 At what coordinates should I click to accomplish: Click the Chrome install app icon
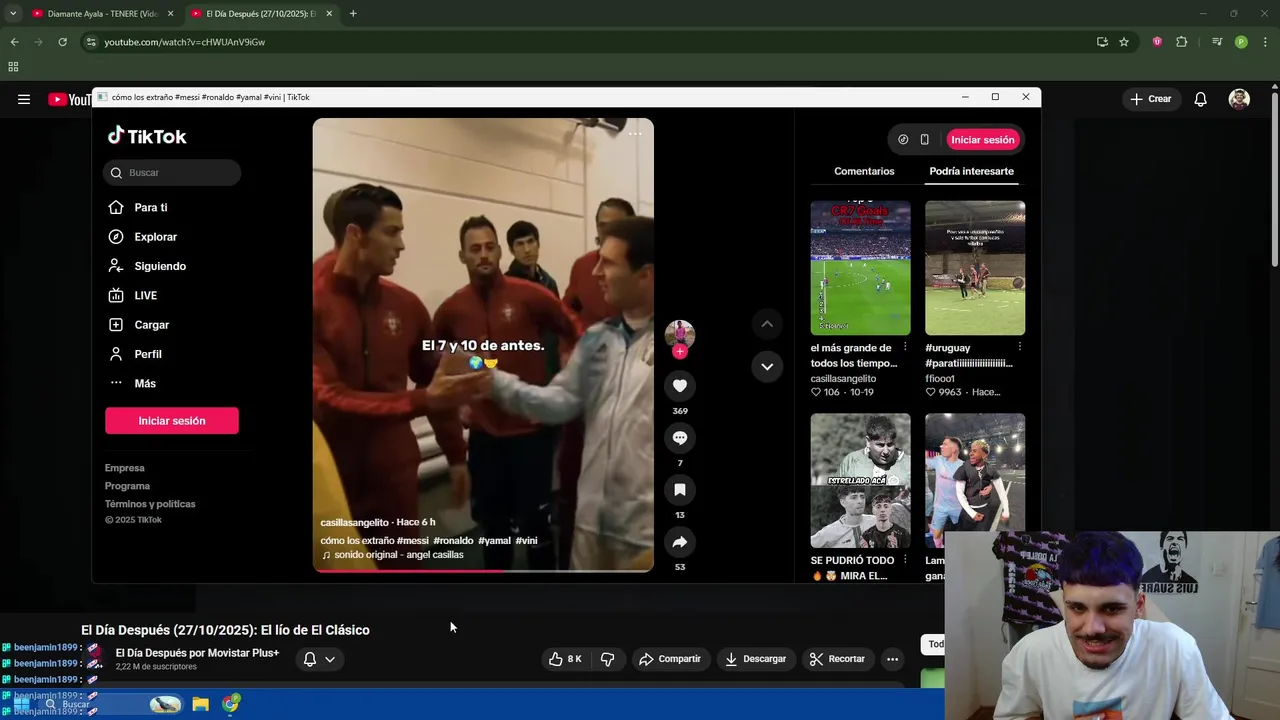1102,42
